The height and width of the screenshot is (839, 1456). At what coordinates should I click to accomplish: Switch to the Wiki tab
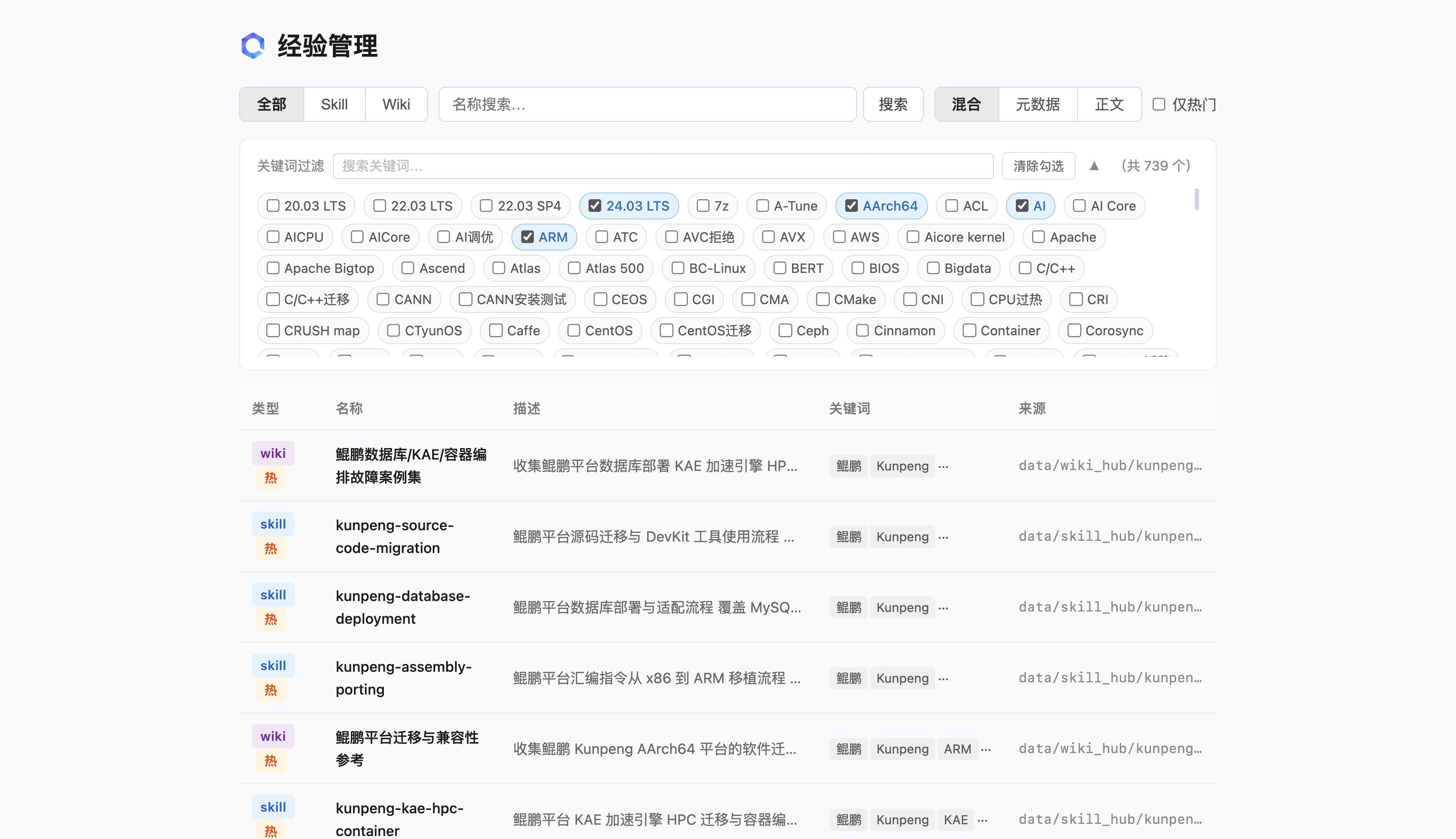point(396,104)
